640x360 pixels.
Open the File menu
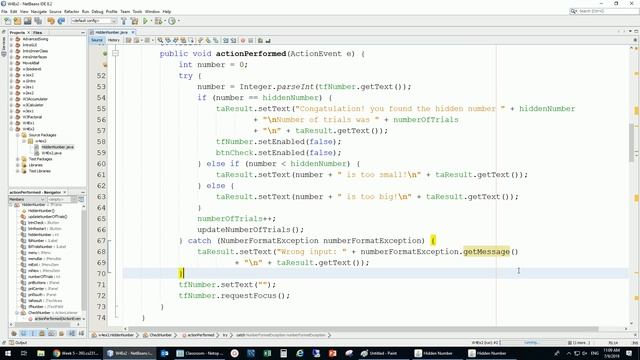4,11
